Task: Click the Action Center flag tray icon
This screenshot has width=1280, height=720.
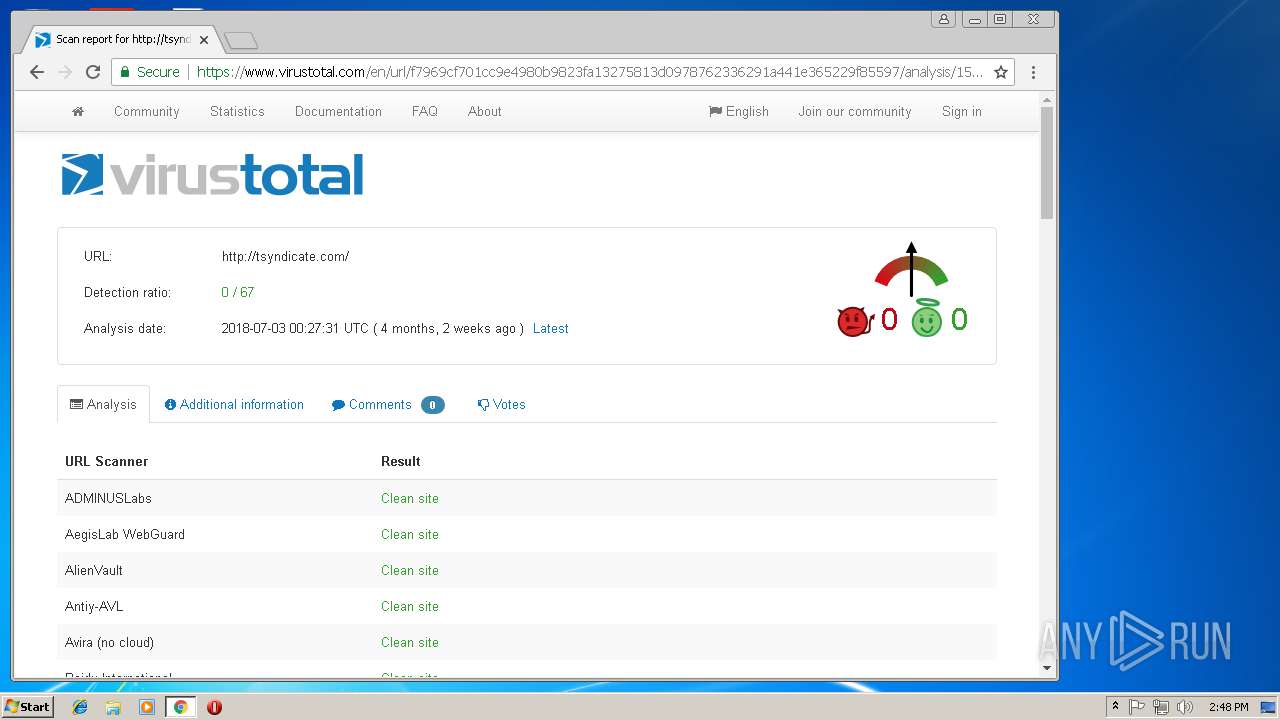Action: click(1137, 707)
